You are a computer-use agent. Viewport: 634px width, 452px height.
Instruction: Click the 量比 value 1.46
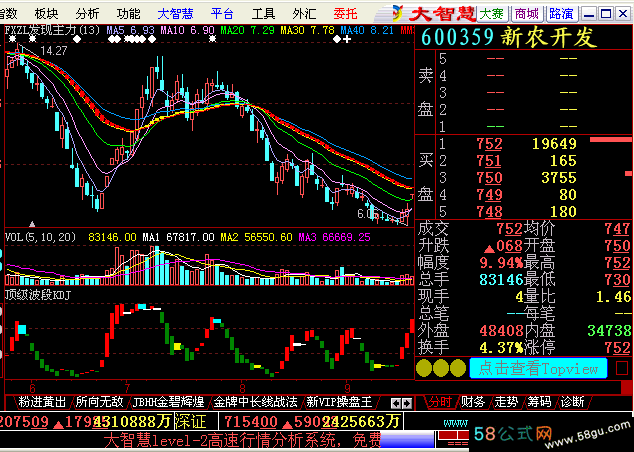pyautogui.click(x=613, y=297)
